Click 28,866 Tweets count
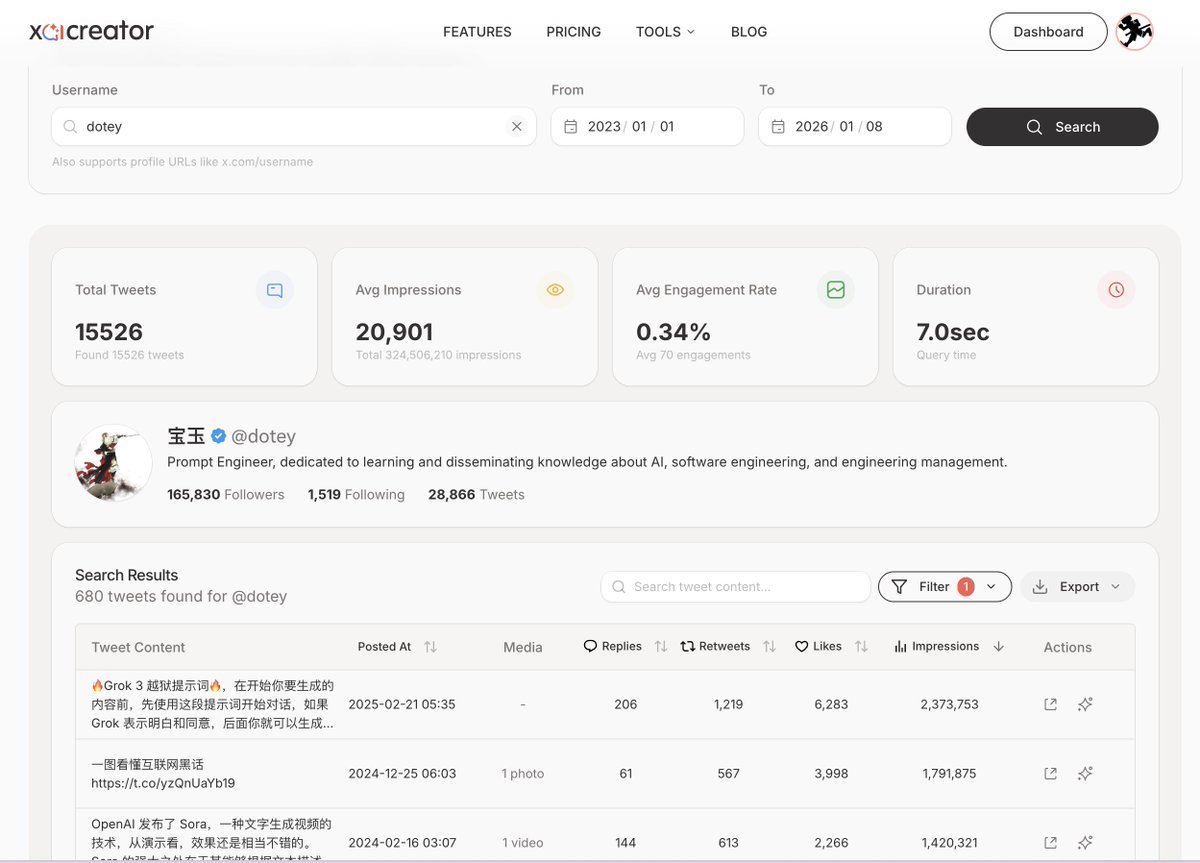 tap(476, 495)
